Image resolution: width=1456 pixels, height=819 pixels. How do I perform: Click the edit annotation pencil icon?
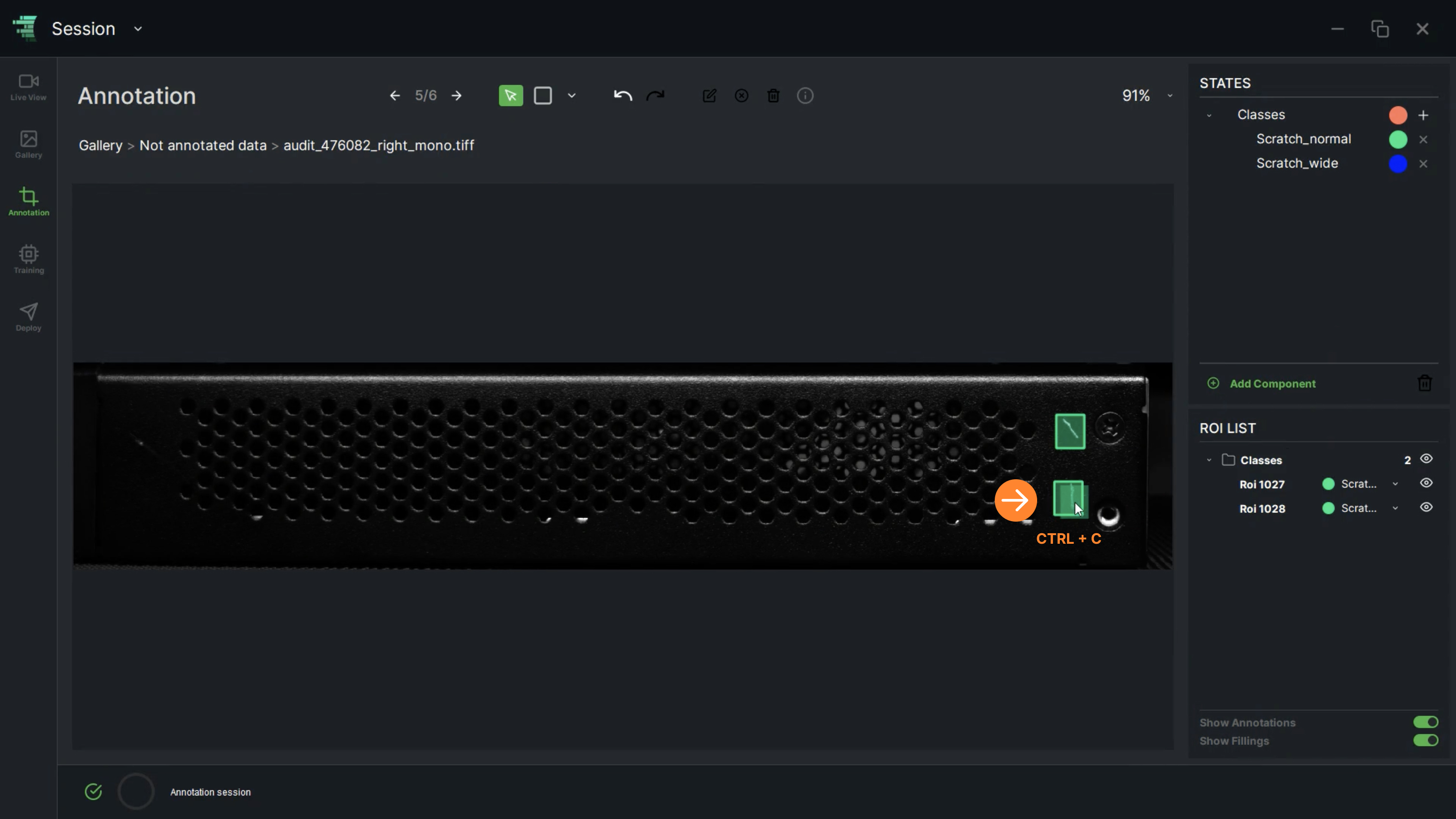pos(709,96)
